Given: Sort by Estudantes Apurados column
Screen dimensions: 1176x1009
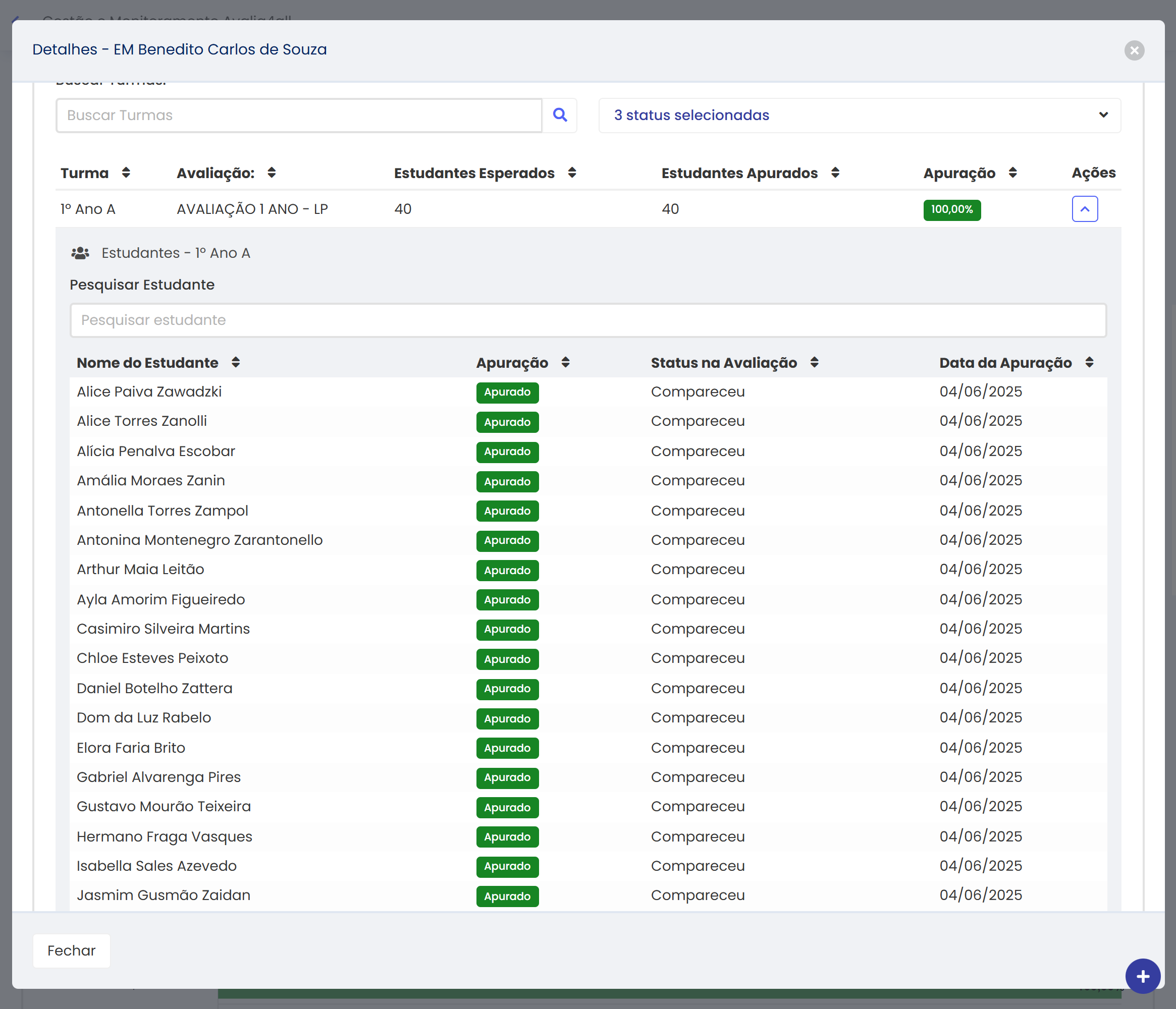Looking at the screenshot, I should coord(835,173).
